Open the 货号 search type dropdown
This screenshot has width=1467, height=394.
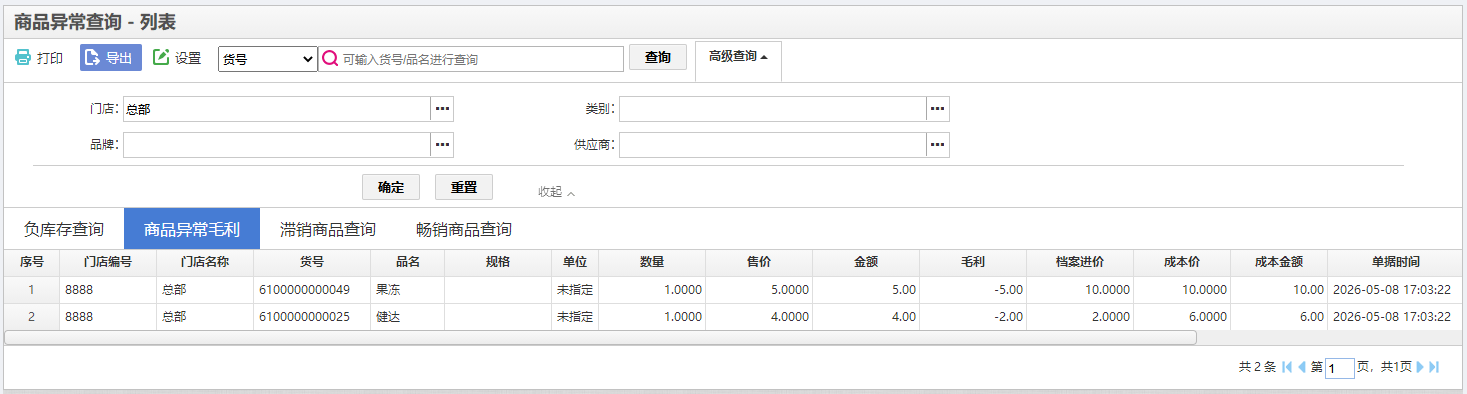[x=268, y=59]
